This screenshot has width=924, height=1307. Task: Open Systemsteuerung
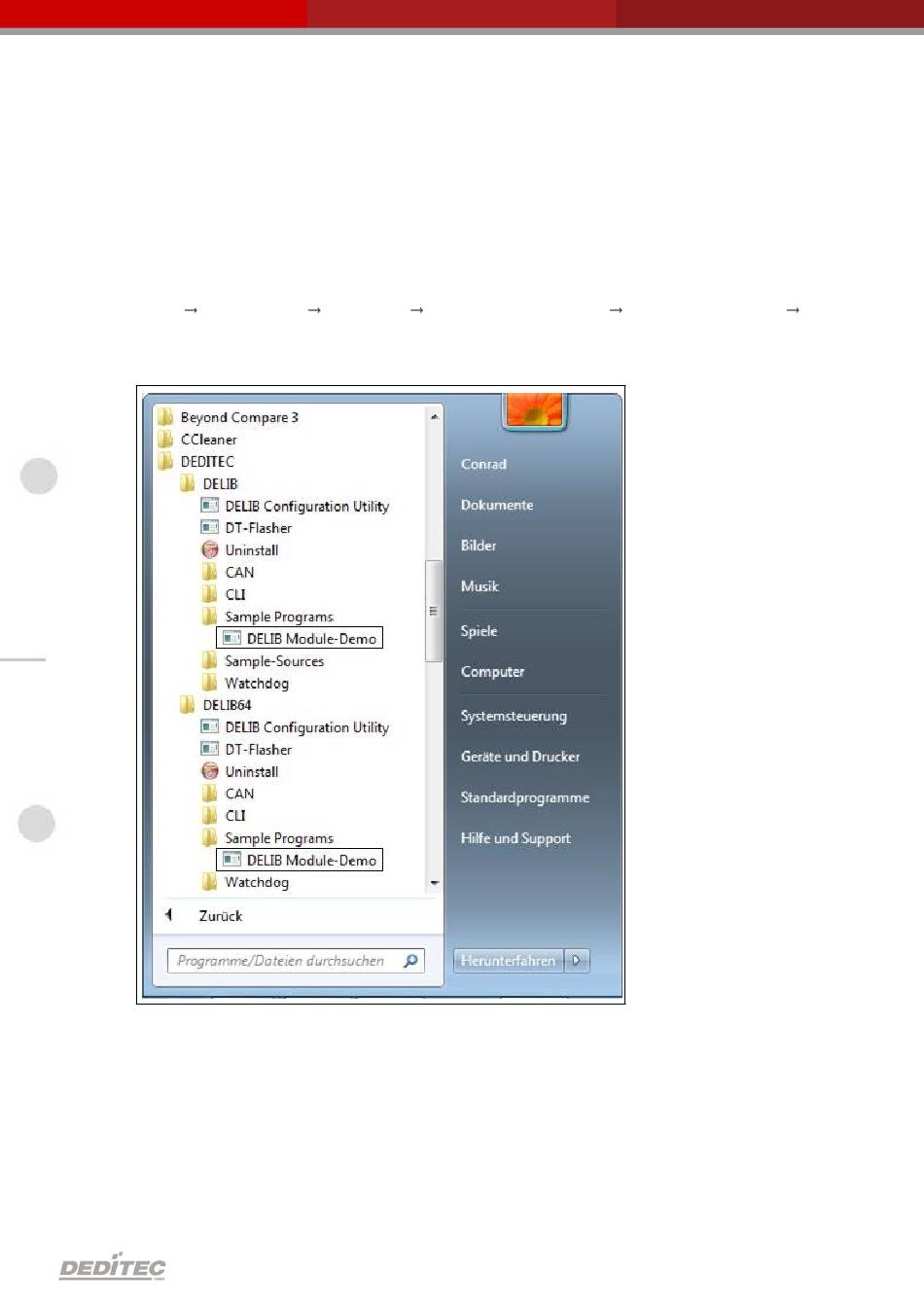pos(514,716)
